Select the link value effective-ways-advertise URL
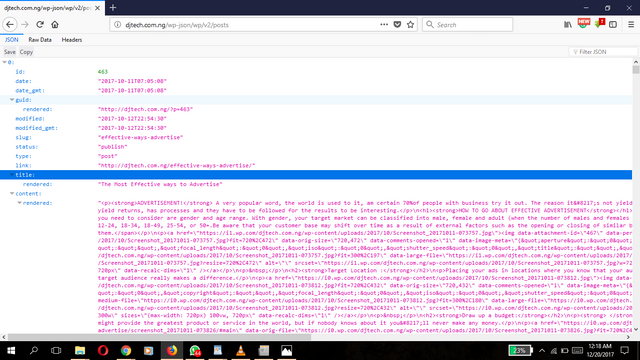 point(177,166)
